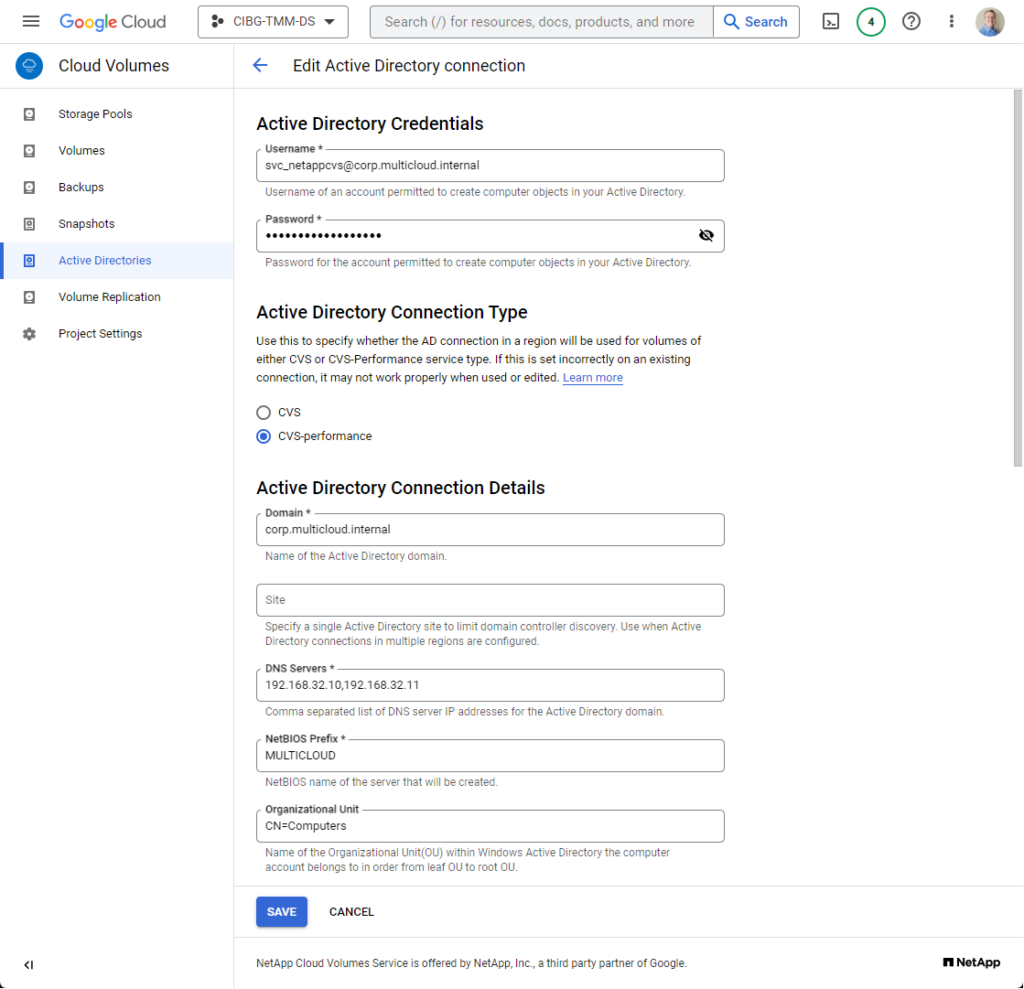Click the NetApp logo in footer

pyautogui.click(x=972, y=962)
